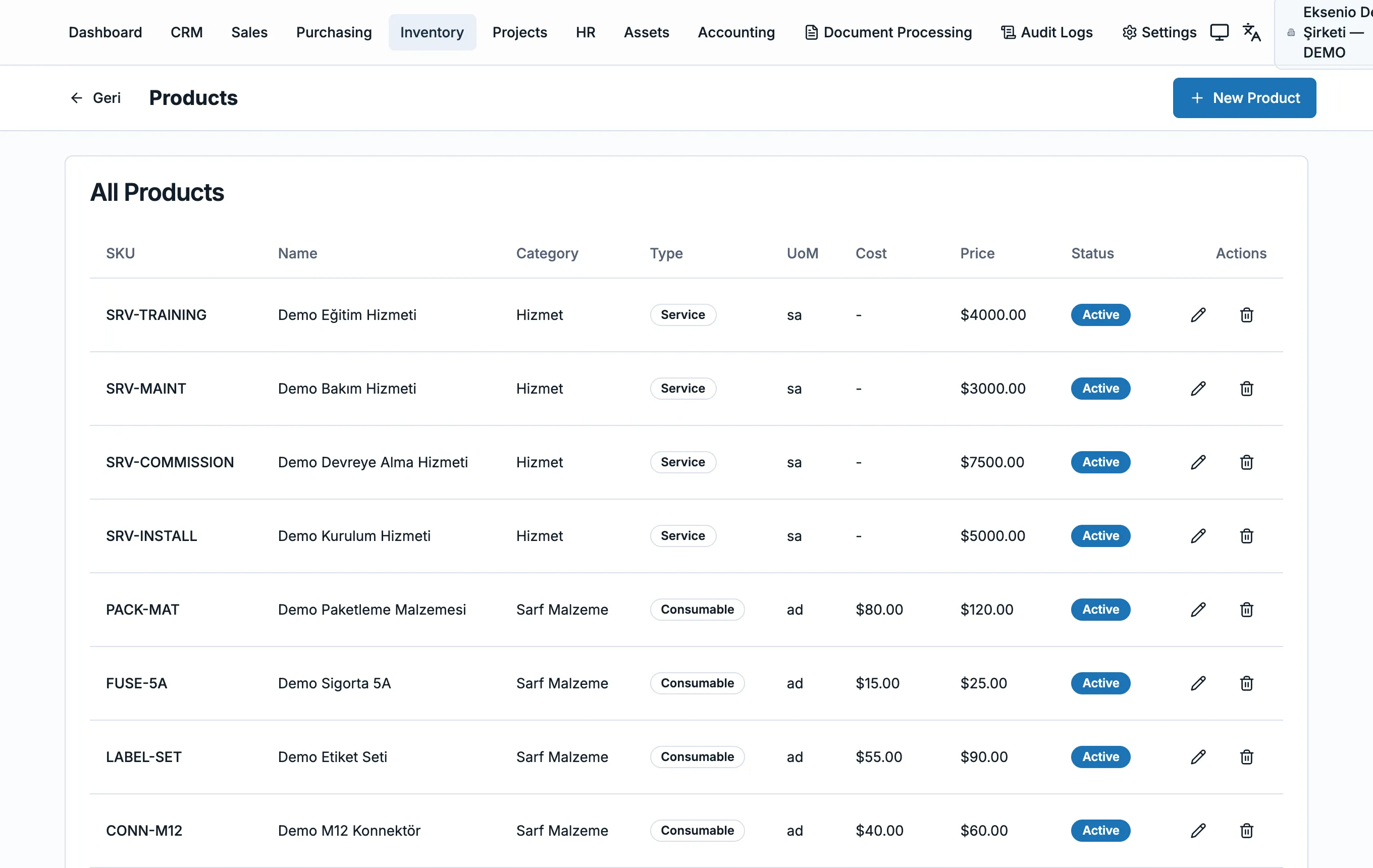Viewport: 1373px width, 868px height.
Task: Edit the FUSE-5A product with pencil icon
Action: coord(1198,683)
